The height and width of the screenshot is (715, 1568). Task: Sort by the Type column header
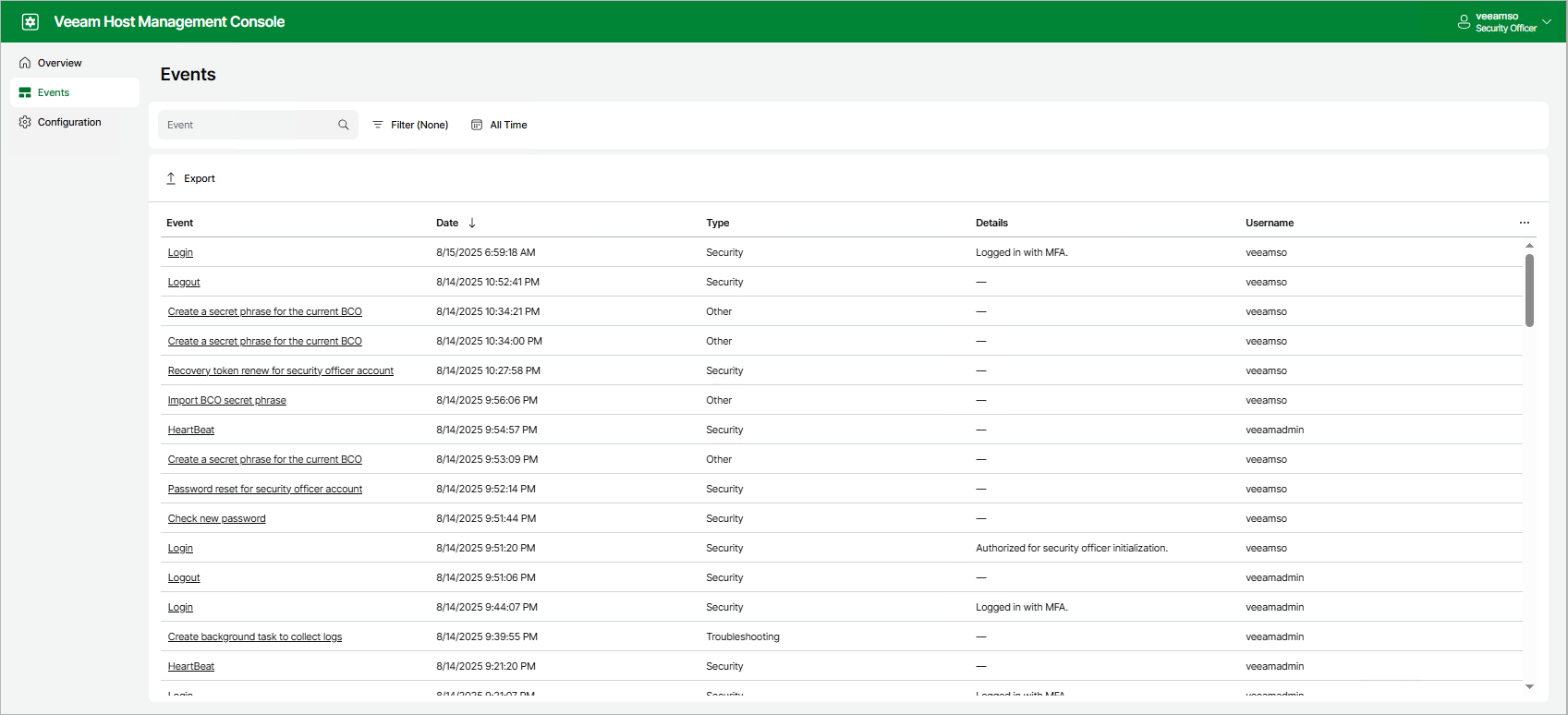[718, 223]
